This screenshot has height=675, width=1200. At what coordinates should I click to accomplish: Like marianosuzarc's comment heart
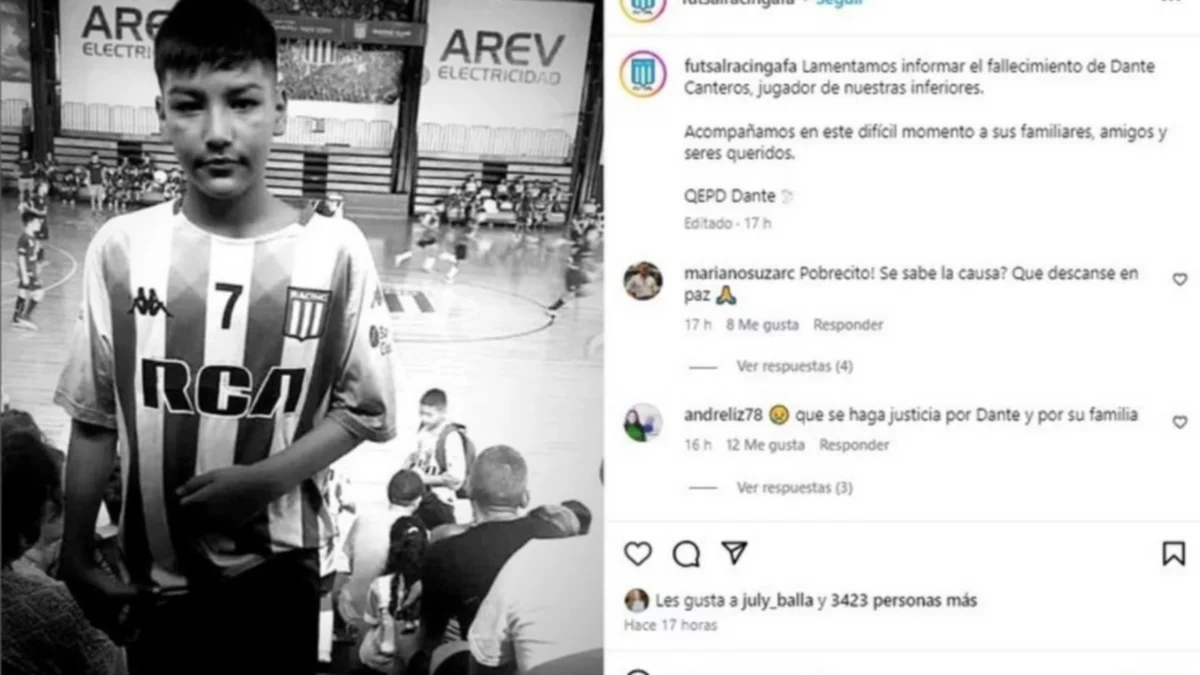1180,280
